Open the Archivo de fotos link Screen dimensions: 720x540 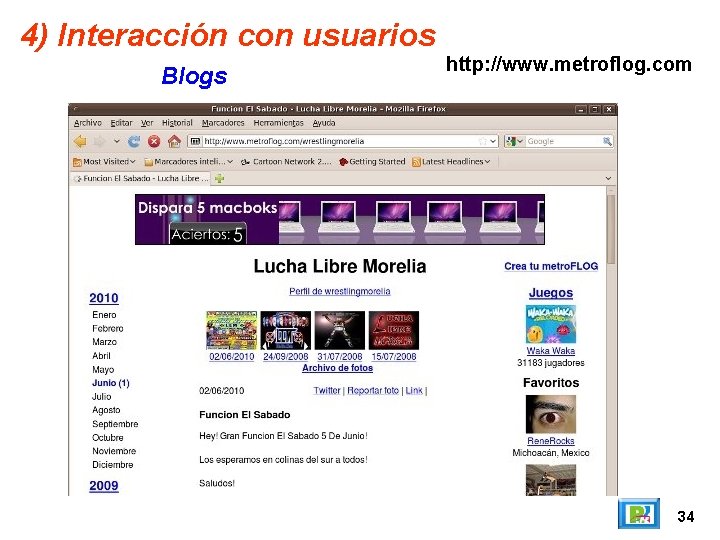point(338,368)
